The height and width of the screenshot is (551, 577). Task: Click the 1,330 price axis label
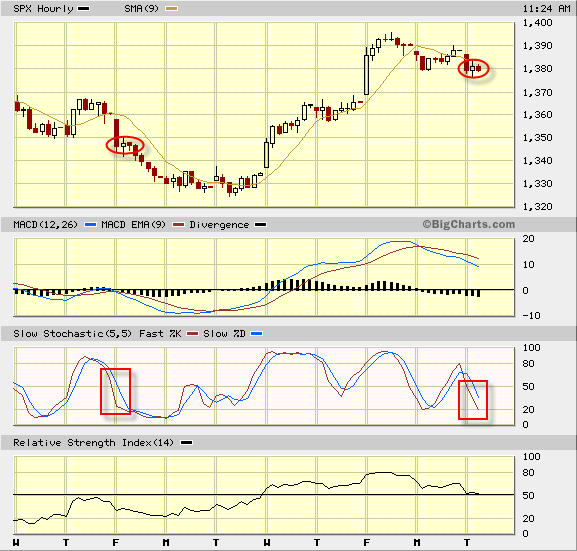click(538, 184)
